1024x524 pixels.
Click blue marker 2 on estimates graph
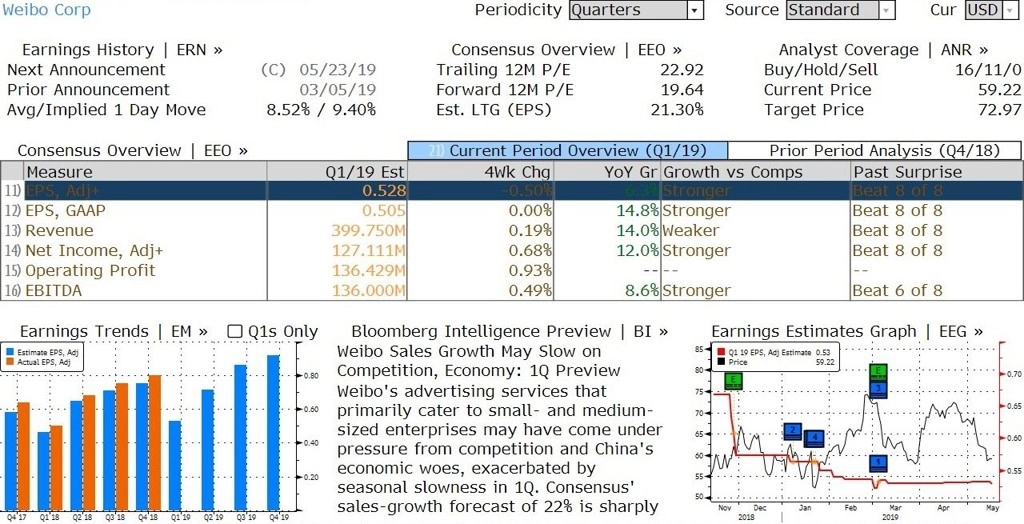pyautogui.click(x=793, y=431)
